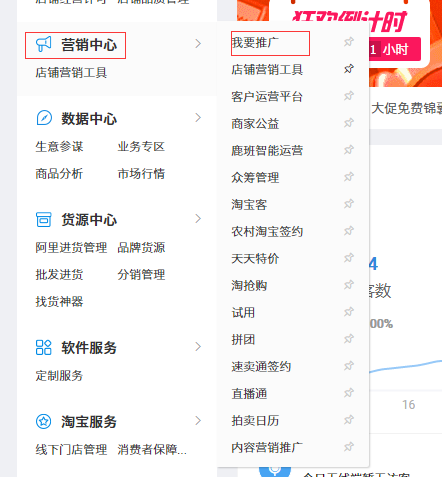This screenshot has width=442, height=477.
Task: Pin the 直播通 entry
Action: coord(349,393)
